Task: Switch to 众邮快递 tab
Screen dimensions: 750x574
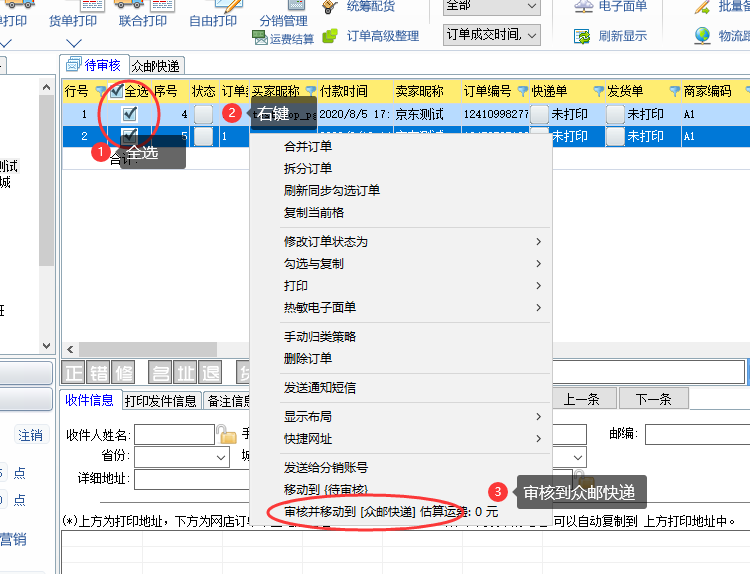Action: coord(156,66)
